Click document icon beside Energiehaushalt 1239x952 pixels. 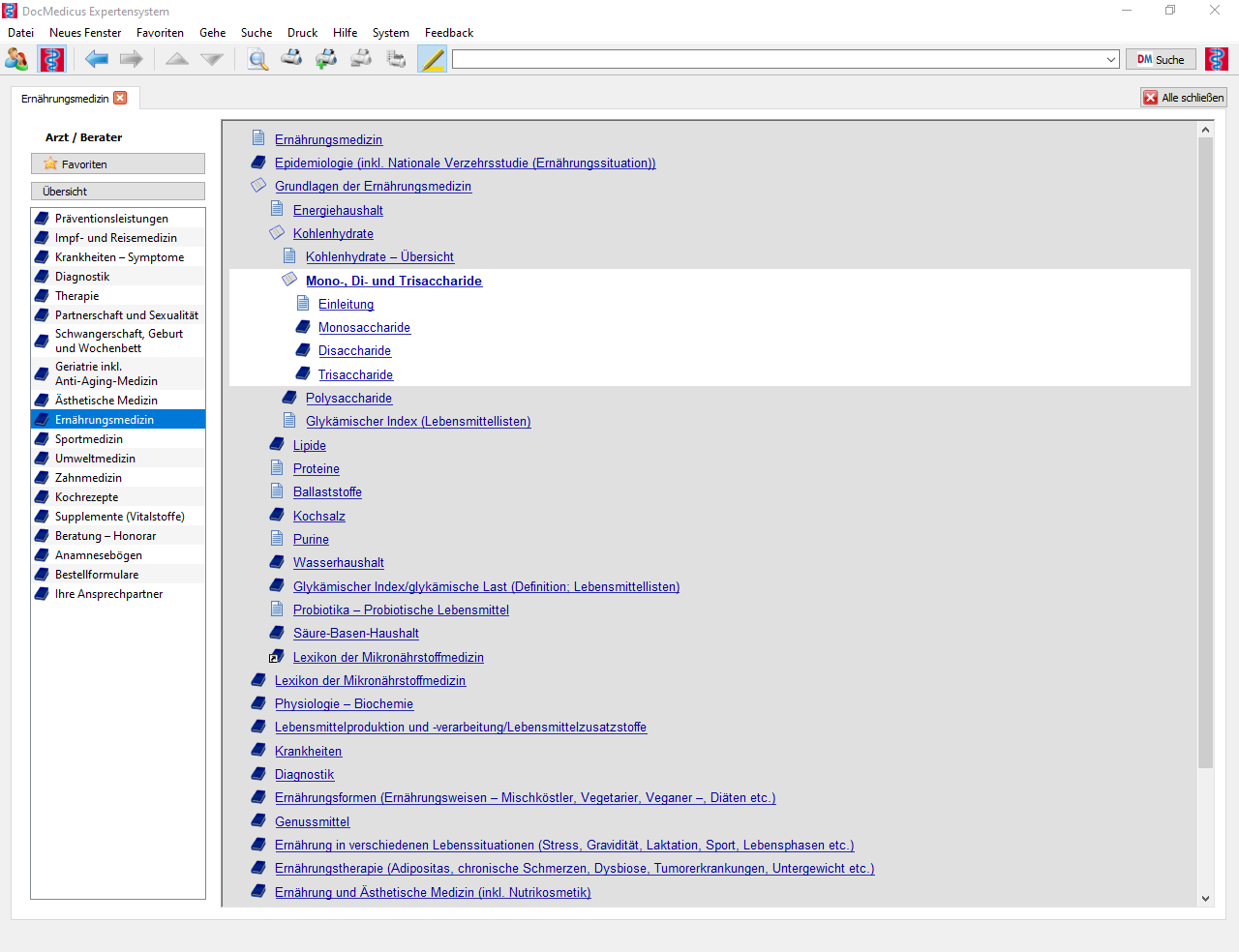tap(277, 209)
